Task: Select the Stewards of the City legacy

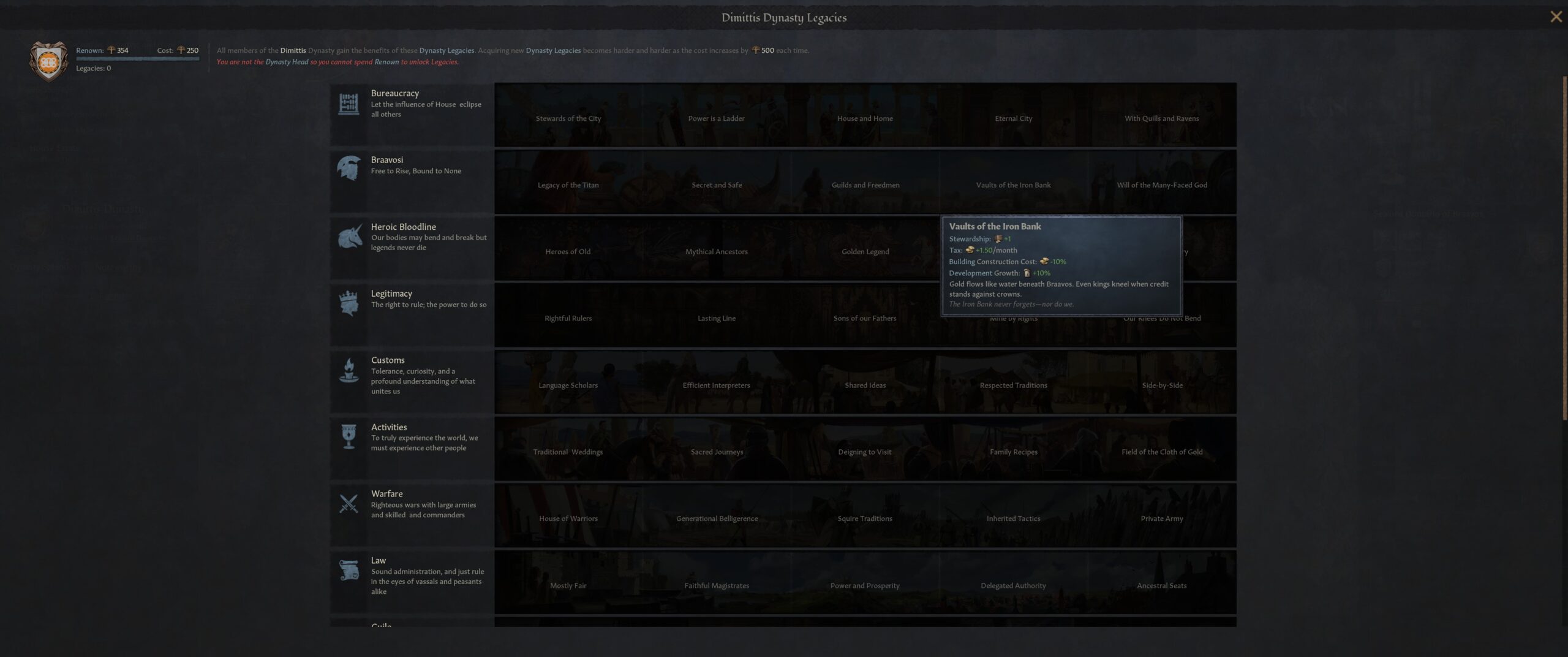Action: (568, 118)
